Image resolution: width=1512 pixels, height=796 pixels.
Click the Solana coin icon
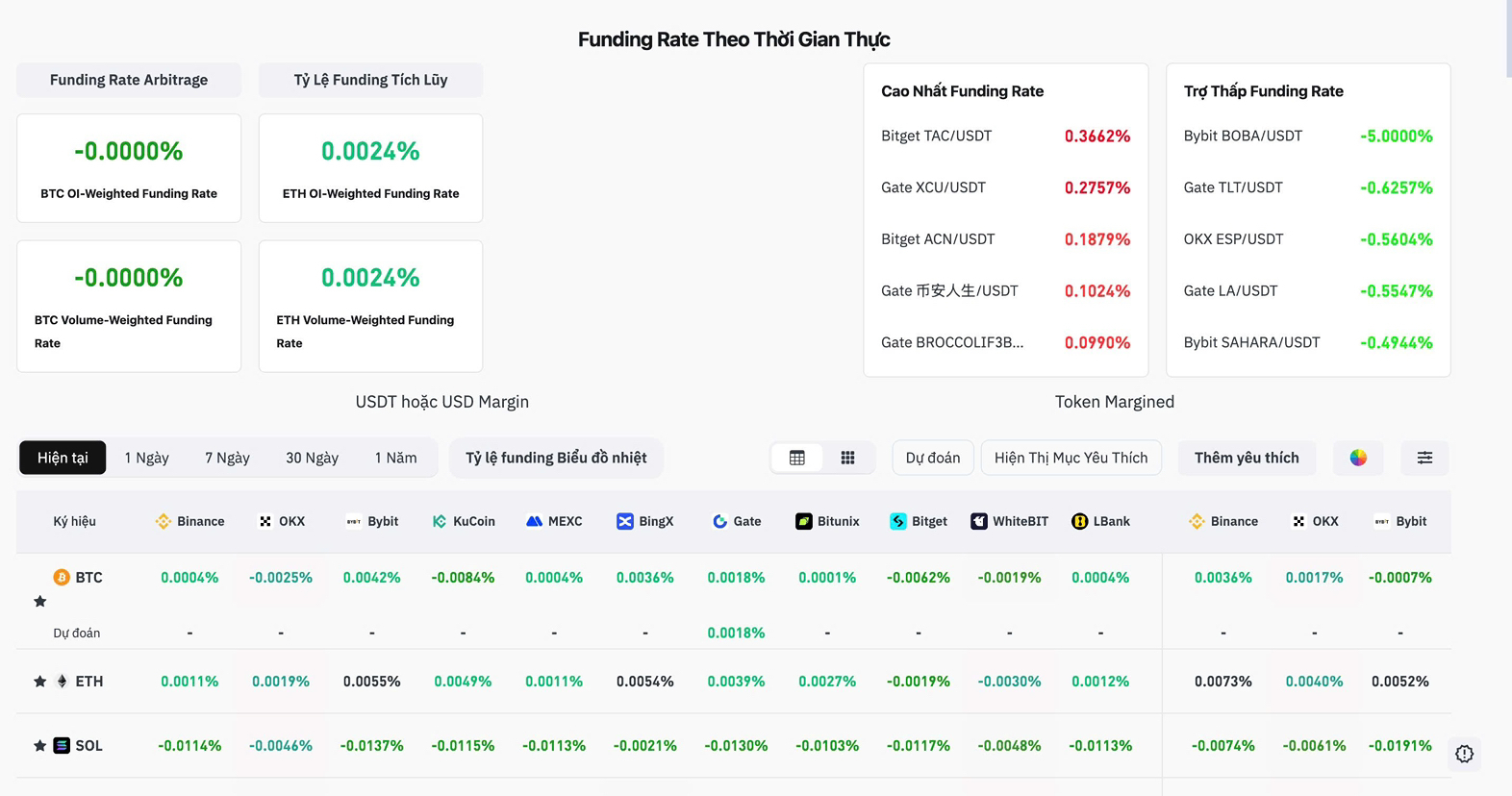62,745
